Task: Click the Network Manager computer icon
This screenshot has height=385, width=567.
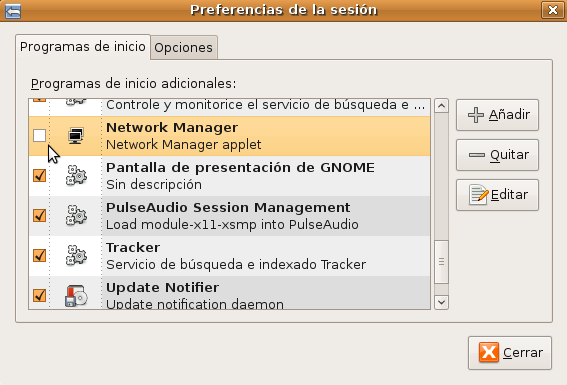Action: pos(76,136)
